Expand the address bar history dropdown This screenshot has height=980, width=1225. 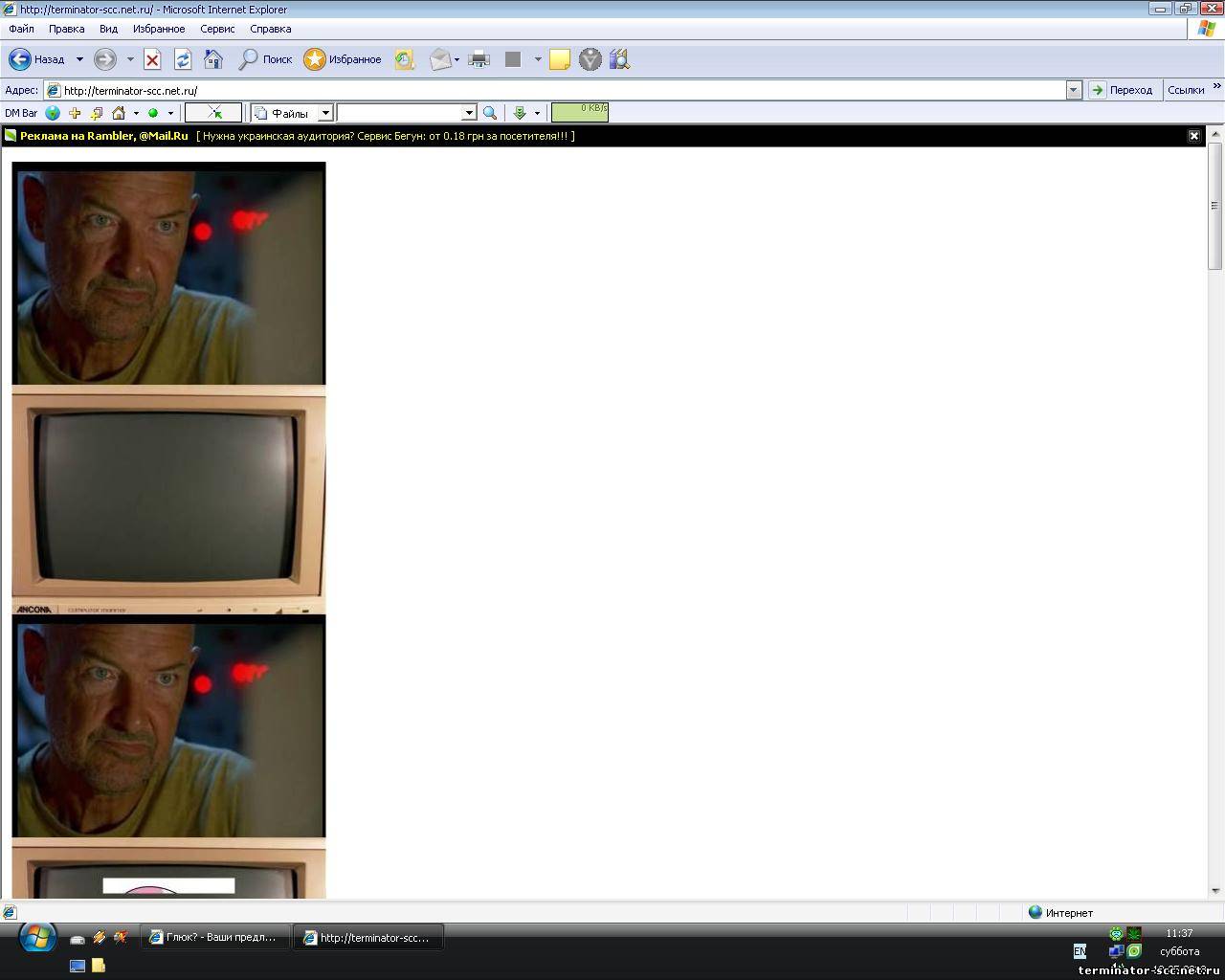coord(1074,90)
